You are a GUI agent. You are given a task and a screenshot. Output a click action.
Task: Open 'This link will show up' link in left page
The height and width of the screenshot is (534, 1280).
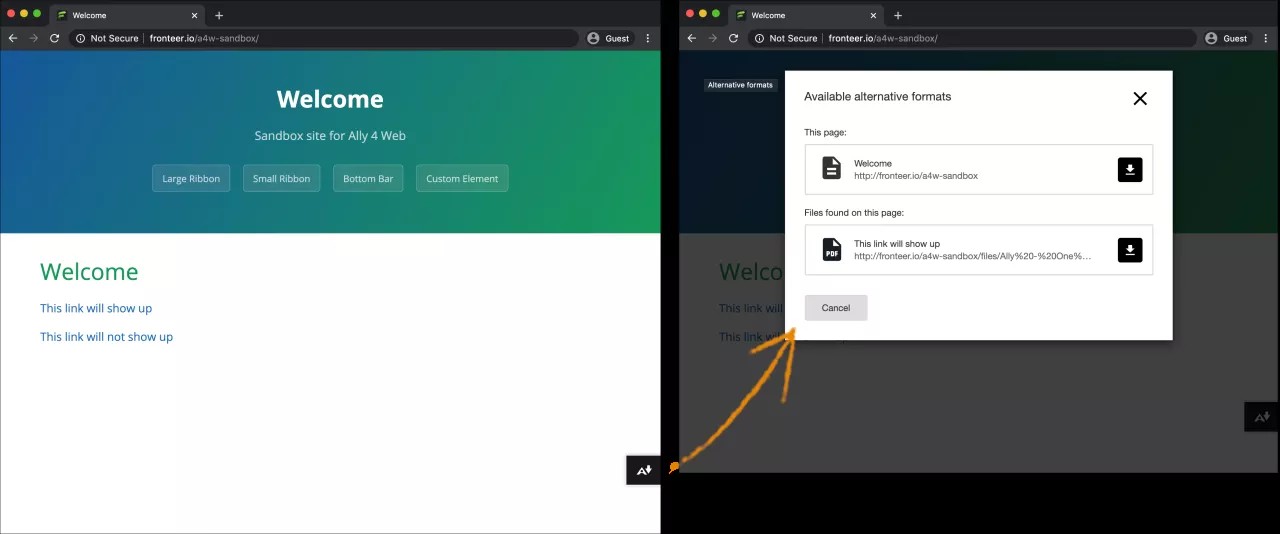pyautogui.click(x=96, y=308)
